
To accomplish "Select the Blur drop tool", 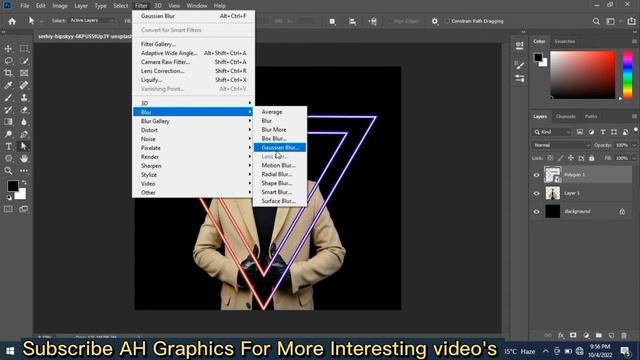I will [x=24, y=122].
